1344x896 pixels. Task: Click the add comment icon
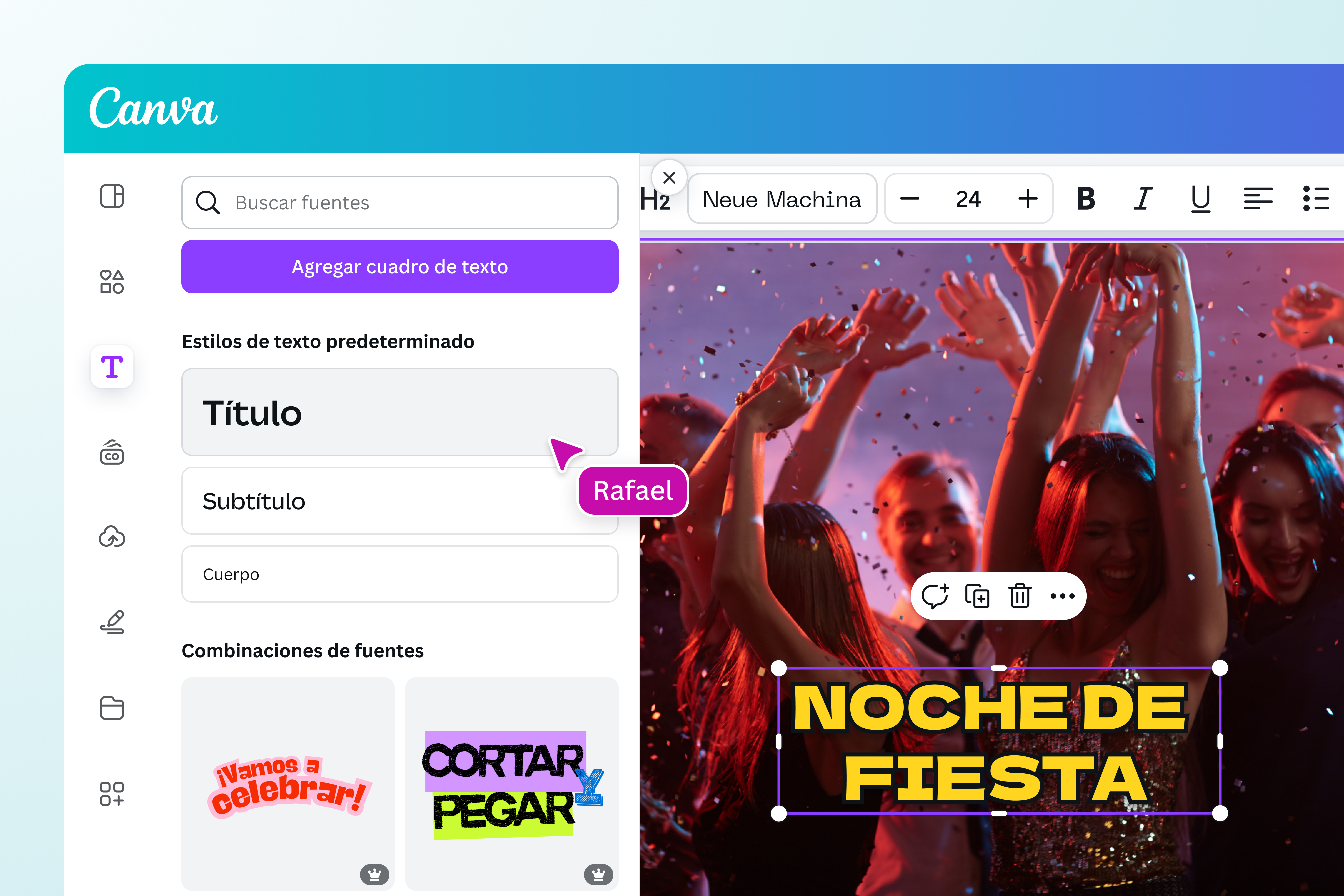pos(935,596)
